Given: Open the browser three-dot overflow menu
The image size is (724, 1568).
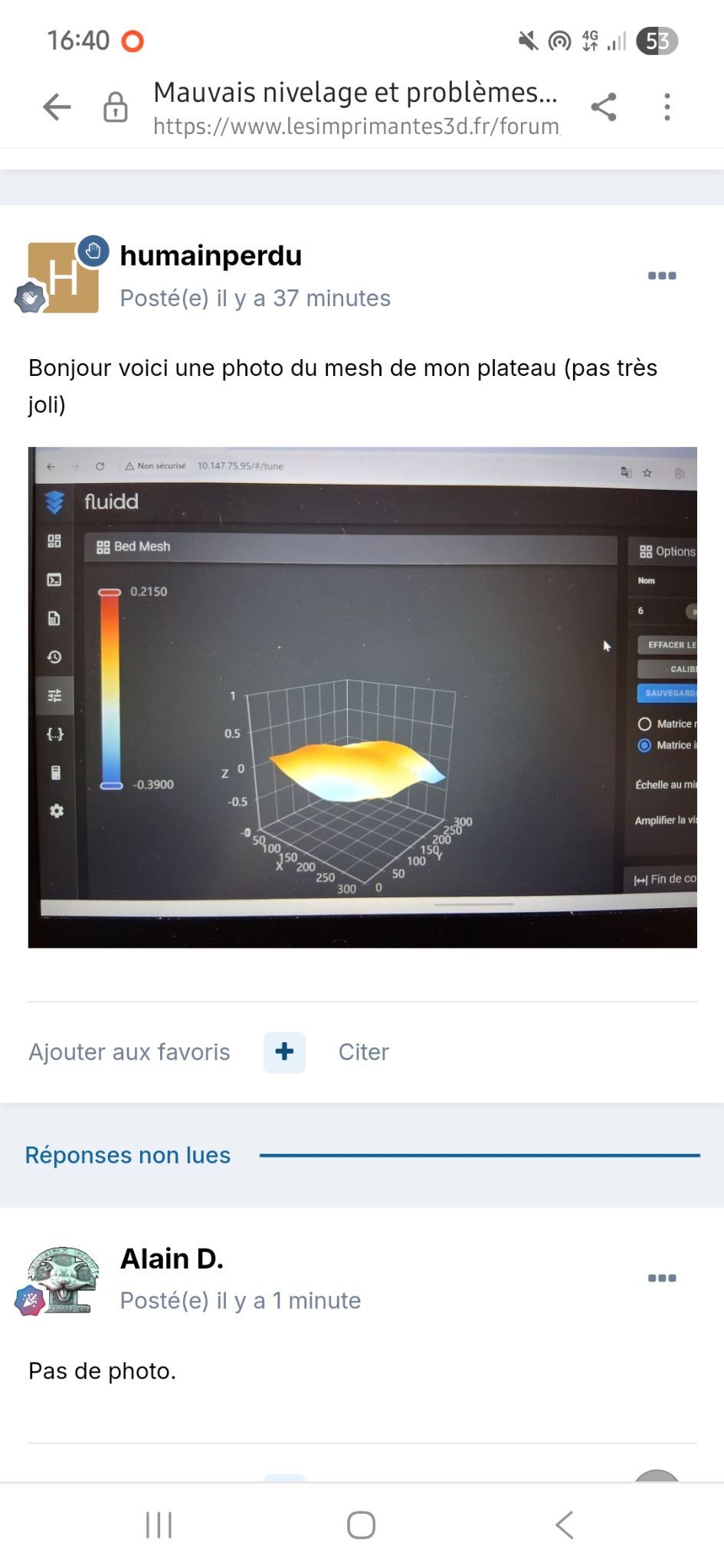Looking at the screenshot, I should pos(667,106).
